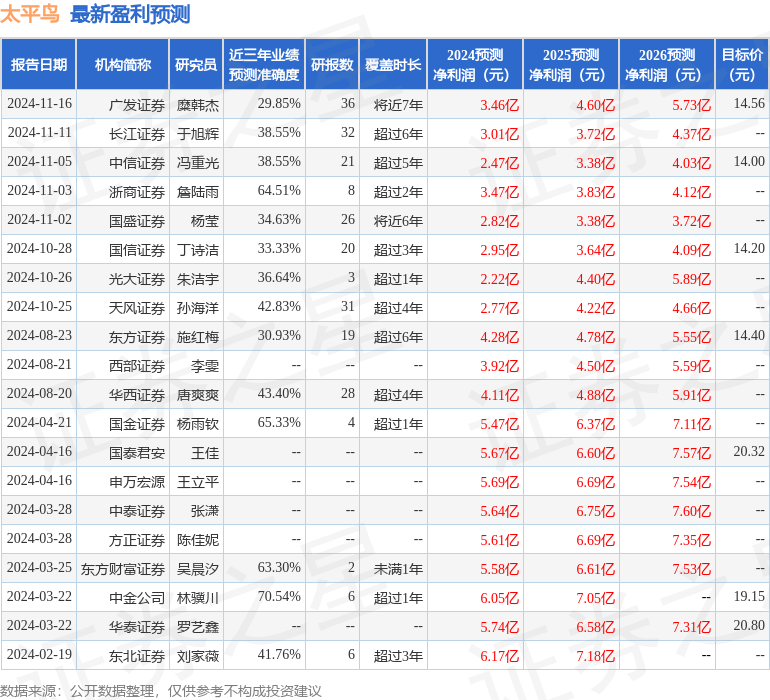This screenshot has height=700, width=770.
Task: Click the 2026预测净利润 column header
Action: pos(667,65)
